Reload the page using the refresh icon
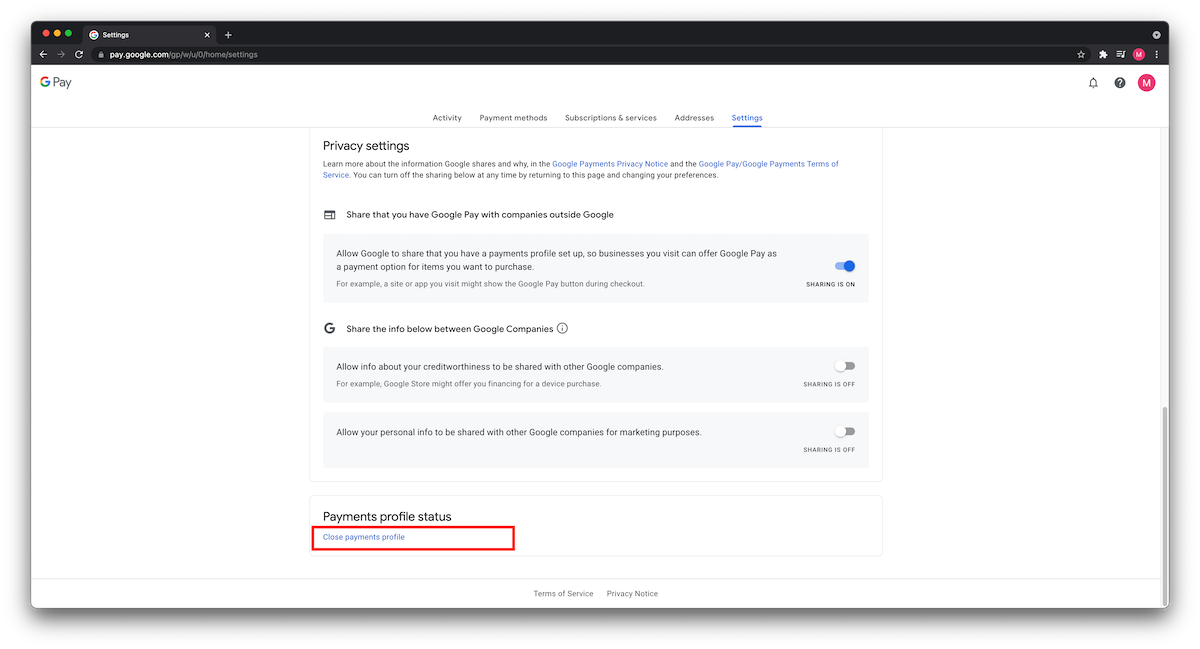Image resolution: width=1200 pixels, height=649 pixels. tap(79, 54)
